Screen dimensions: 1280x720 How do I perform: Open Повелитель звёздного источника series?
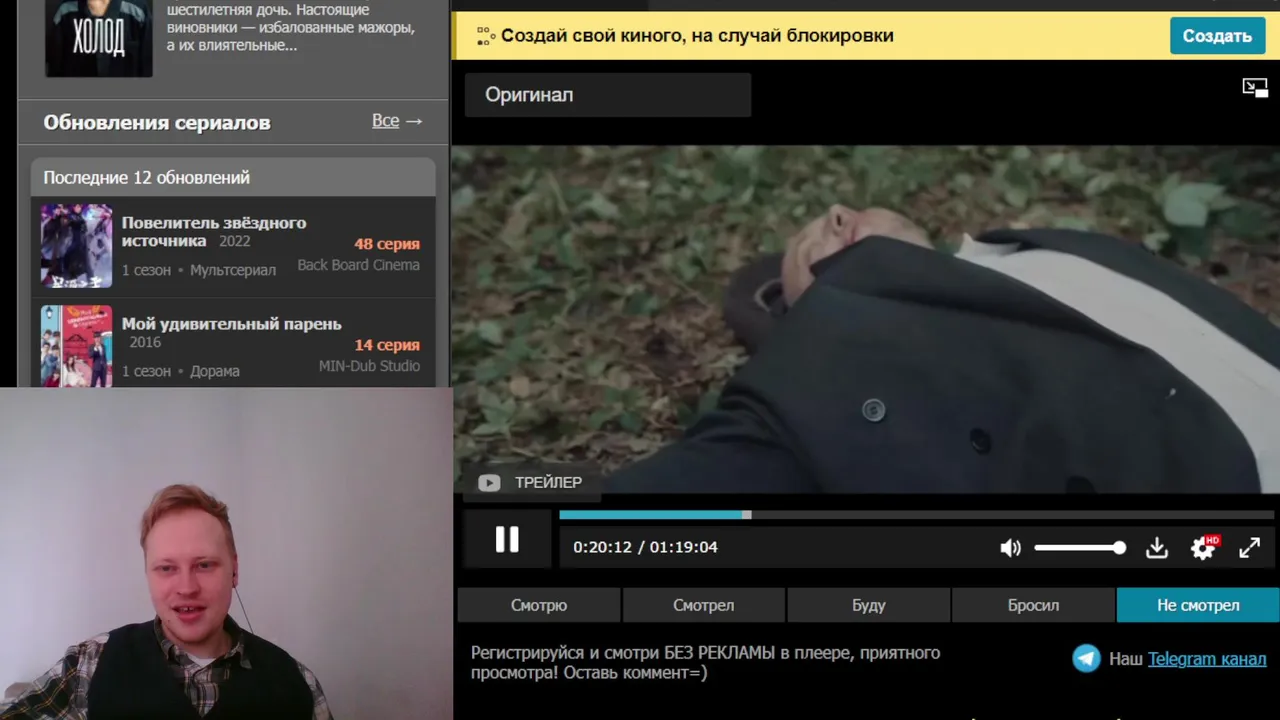coord(214,231)
